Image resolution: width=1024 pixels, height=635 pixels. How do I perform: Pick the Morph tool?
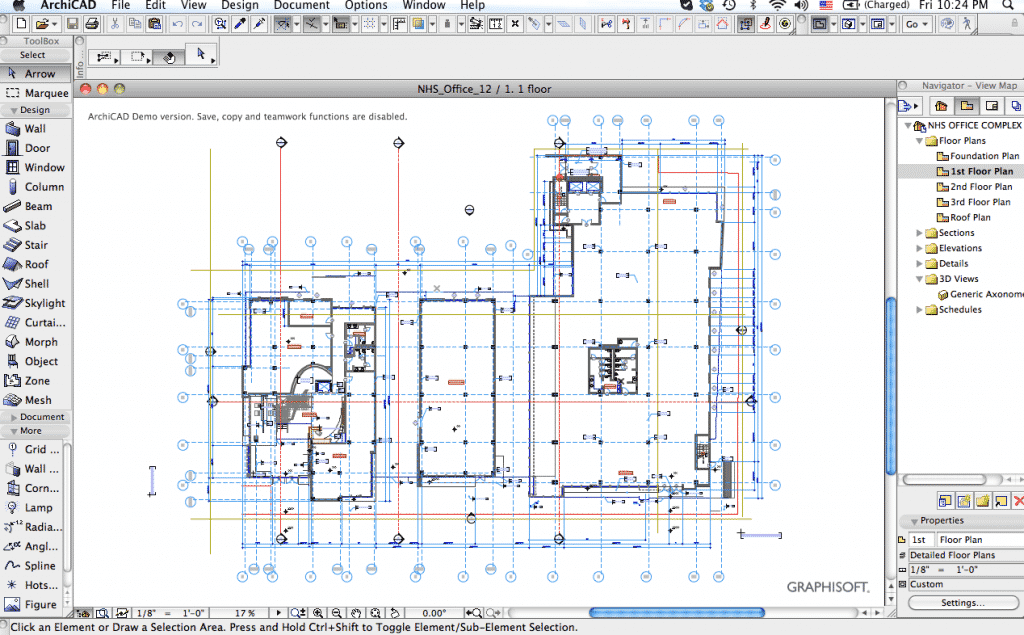tap(35, 342)
